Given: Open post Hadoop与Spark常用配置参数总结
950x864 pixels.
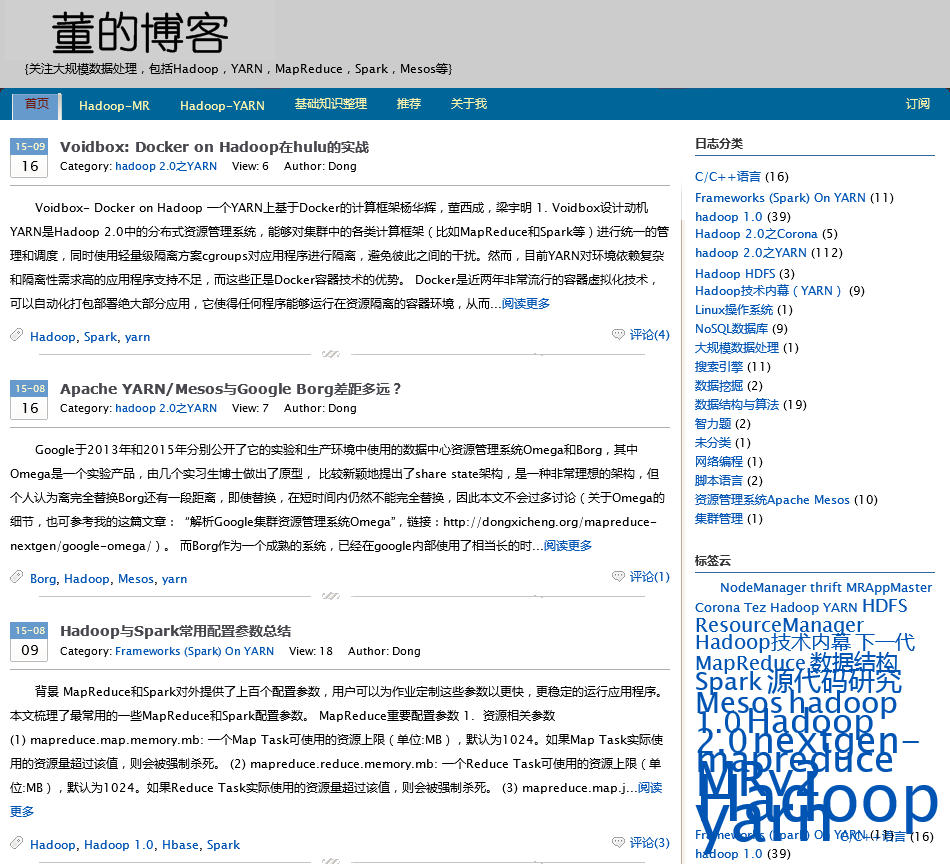Looking at the screenshot, I should [176, 631].
